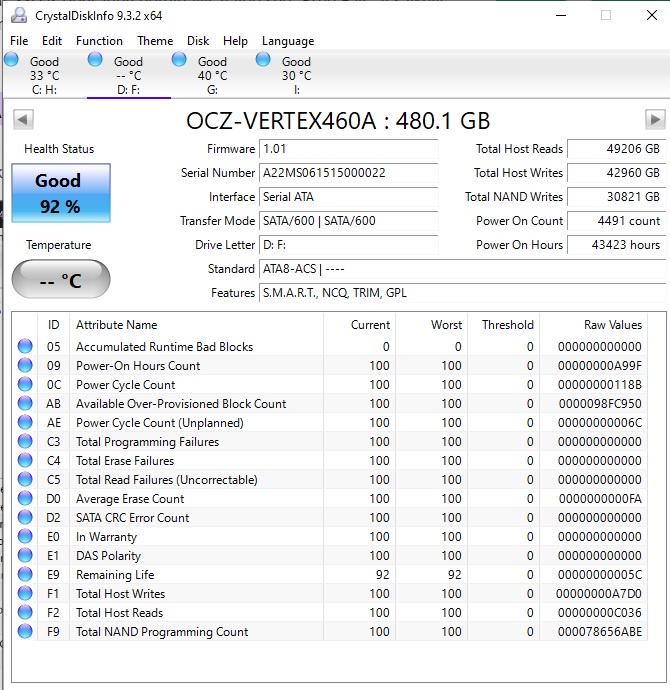This screenshot has height=690, width=670.
Task: Go to previous disk with left arrow
Action: pos(23,120)
